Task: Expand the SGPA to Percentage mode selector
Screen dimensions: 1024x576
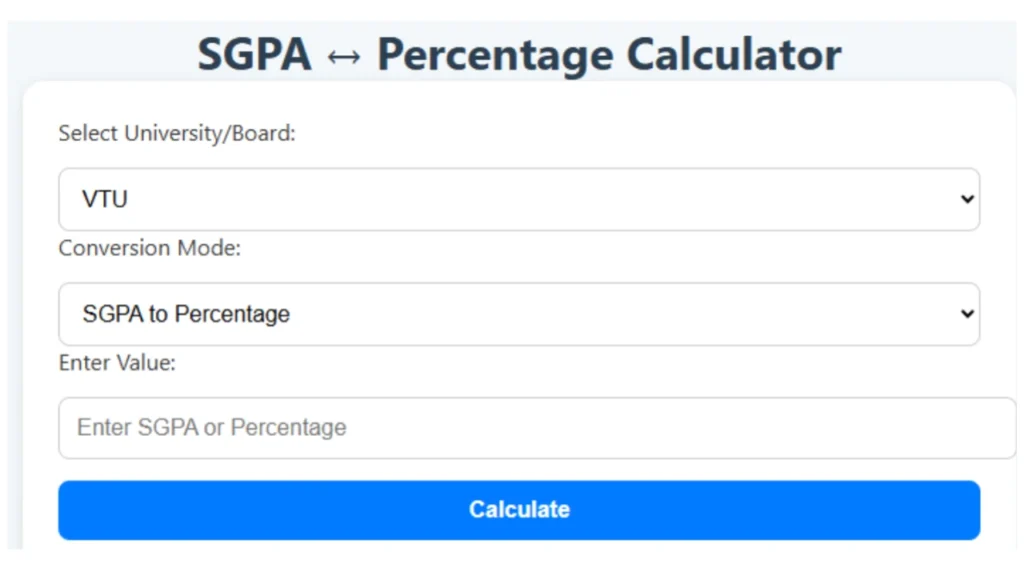Action: click(x=519, y=314)
